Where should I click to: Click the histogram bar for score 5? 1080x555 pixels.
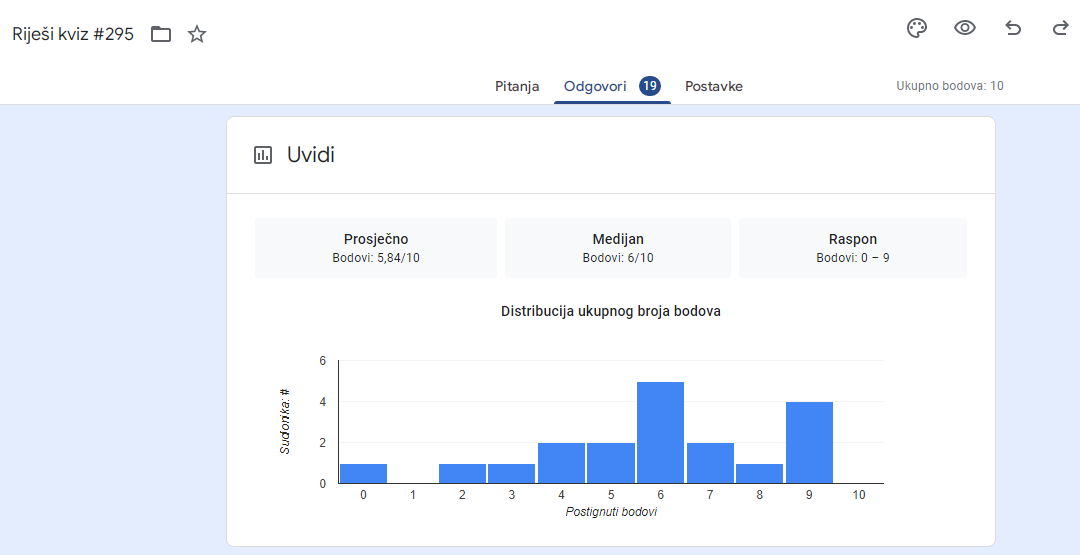pyautogui.click(x=611, y=463)
